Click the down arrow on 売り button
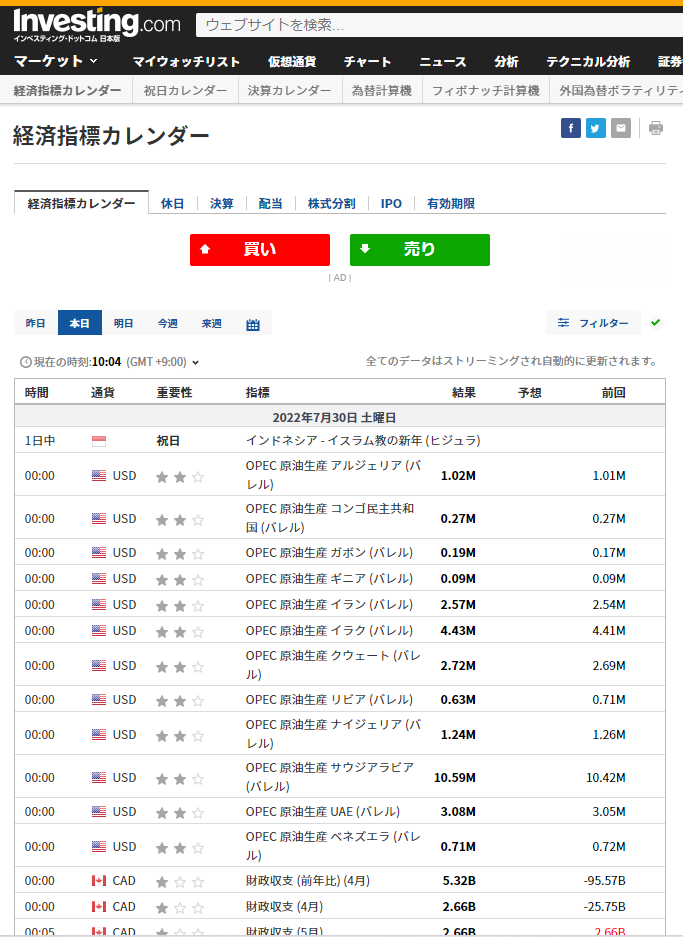This screenshot has width=683, height=937. tap(365, 249)
